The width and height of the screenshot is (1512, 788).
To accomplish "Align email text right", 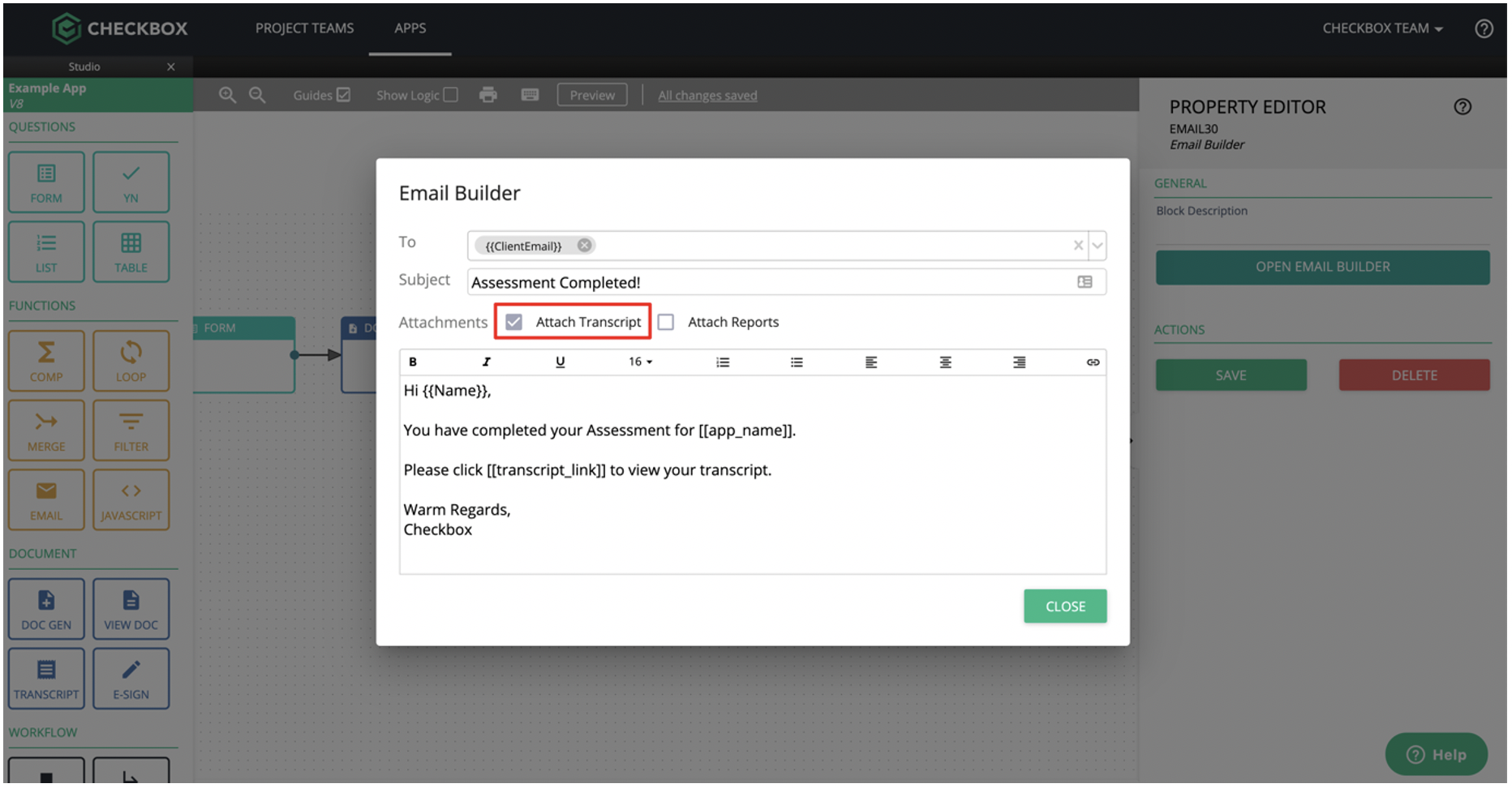I will click(1020, 362).
